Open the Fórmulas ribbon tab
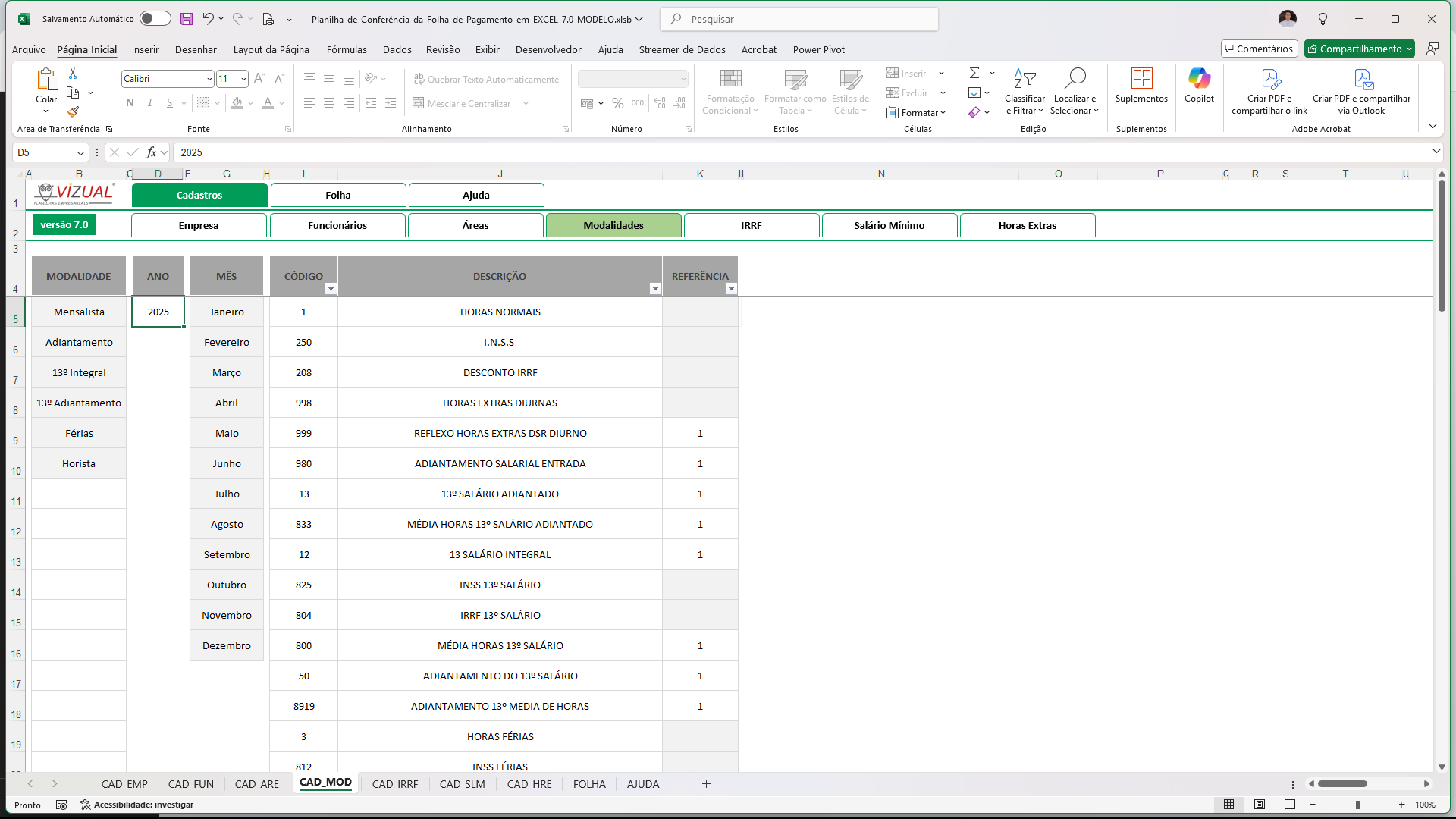The height and width of the screenshot is (819, 1456). [x=347, y=49]
